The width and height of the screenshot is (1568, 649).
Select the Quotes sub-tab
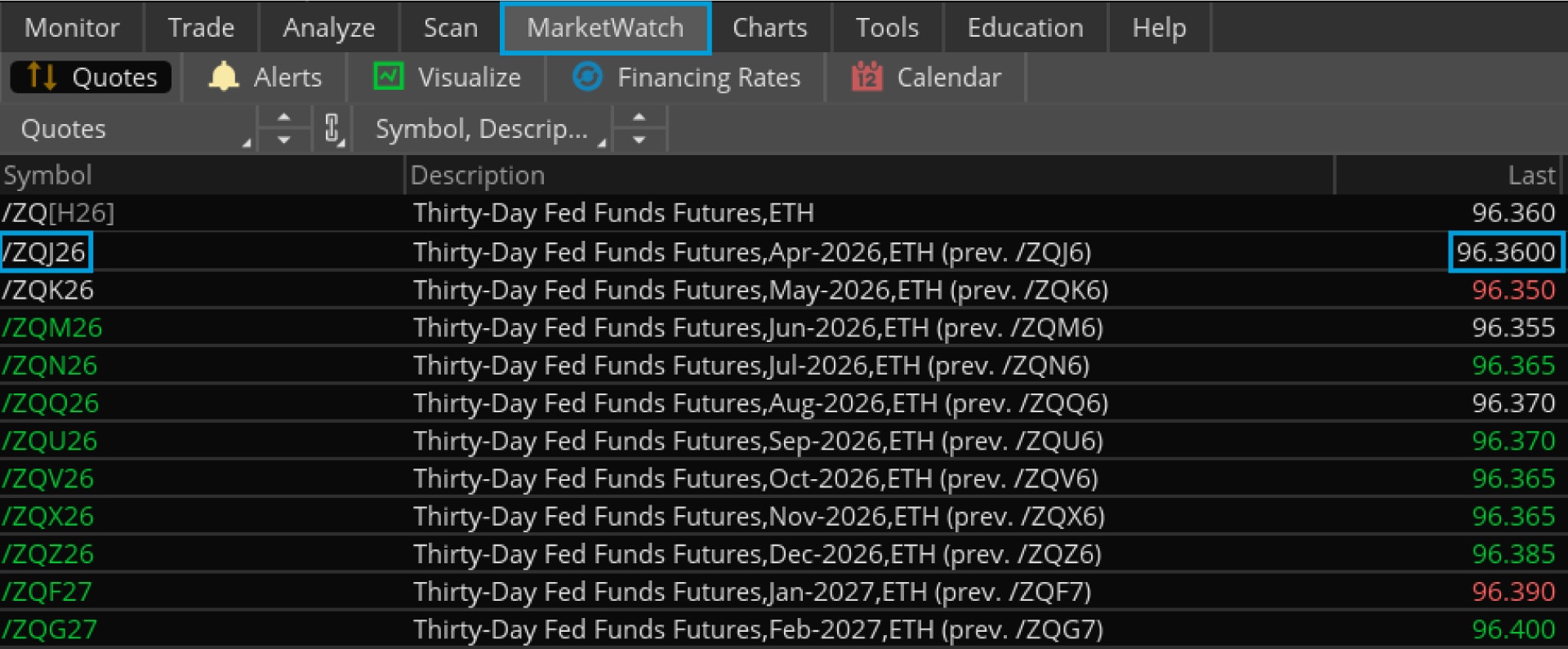(x=91, y=78)
